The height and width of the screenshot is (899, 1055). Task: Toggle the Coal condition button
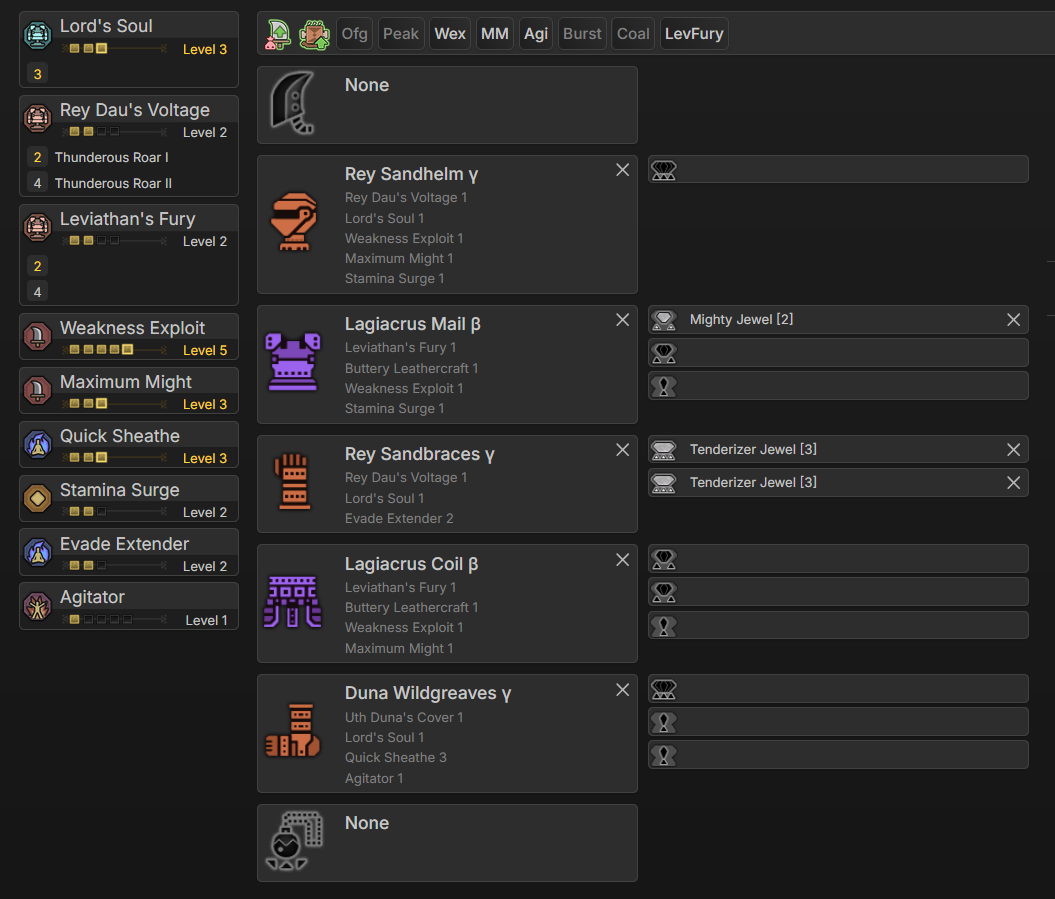point(633,34)
